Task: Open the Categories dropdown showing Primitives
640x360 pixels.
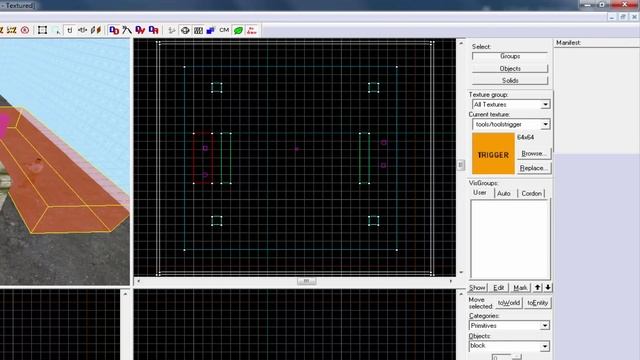Action: click(x=509, y=326)
